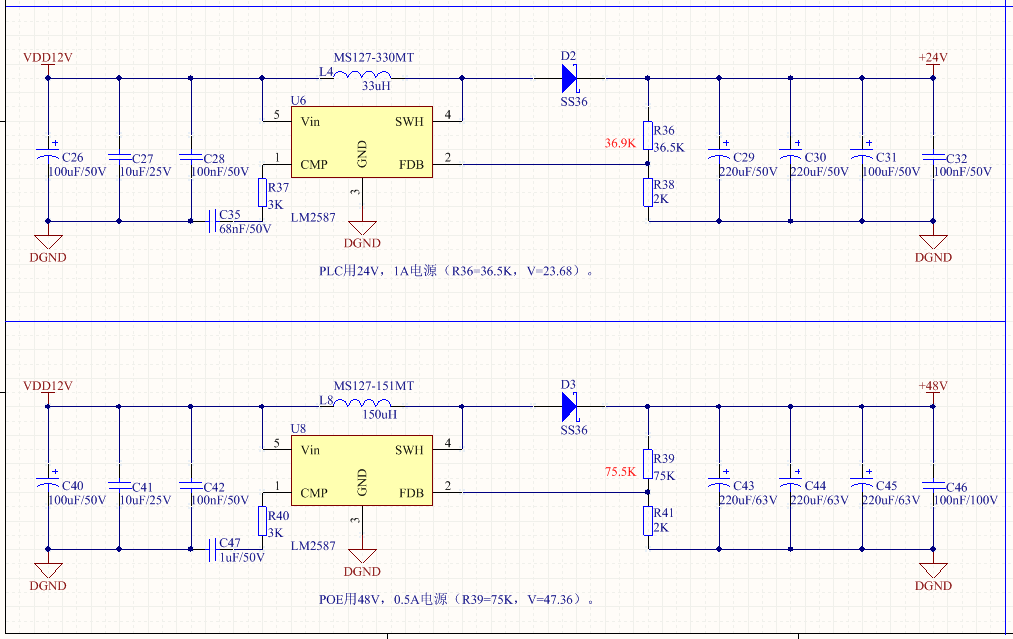1013x639 pixels.
Task: Select polarized capacitor C29 symbol
Action: tap(719, 152)
